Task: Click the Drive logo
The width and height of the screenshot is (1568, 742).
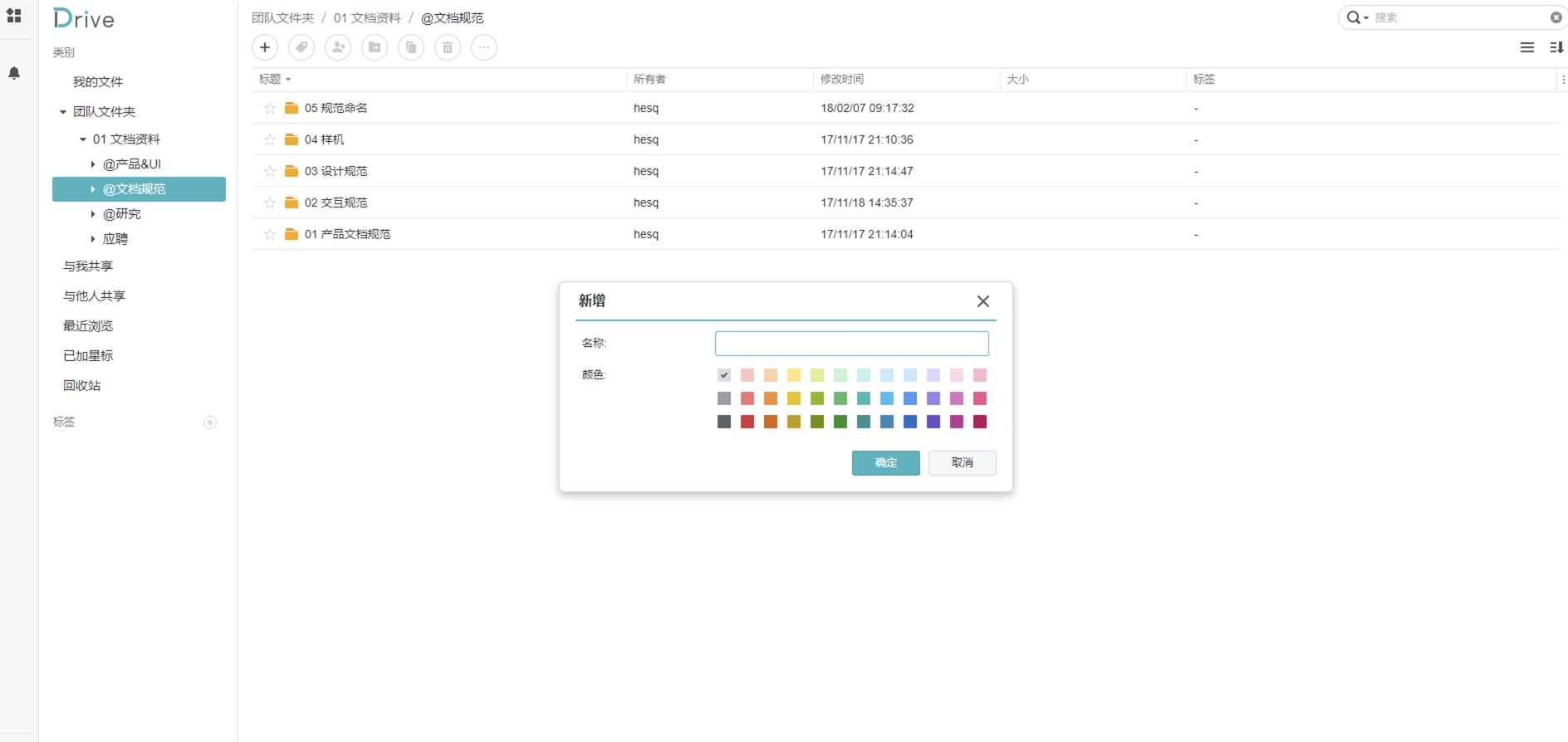Action: [x=84, y=18]
